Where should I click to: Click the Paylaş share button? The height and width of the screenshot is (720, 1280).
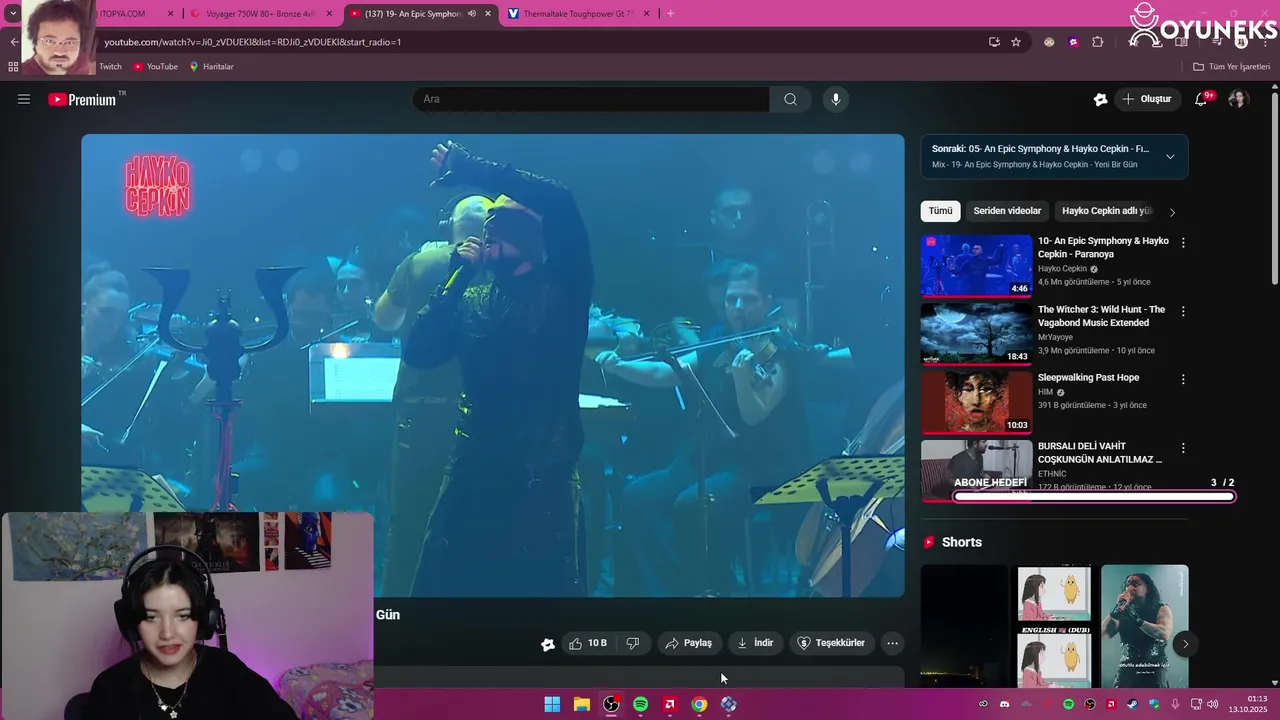click(x=689, y=643)
